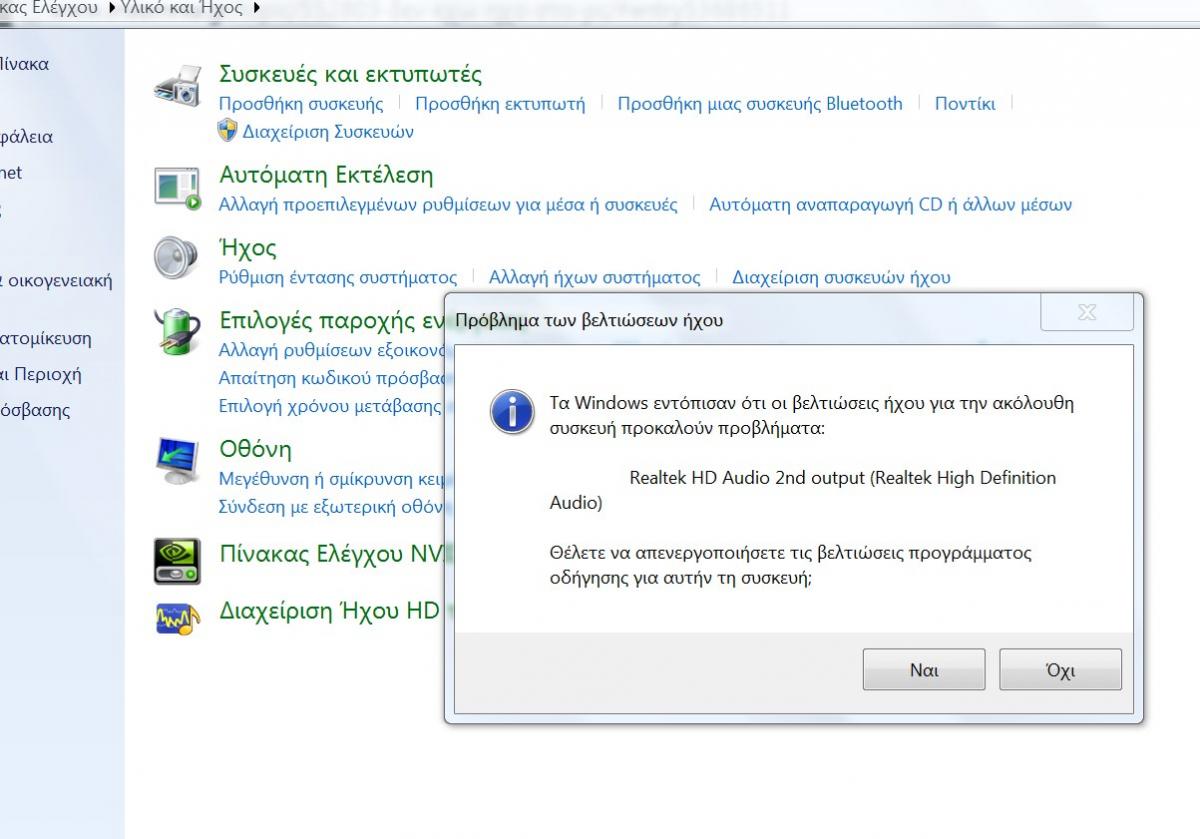The height and width of the screenshot is (839, 1200).
Task: Click Ναι to disable audio enhancements
Action: point(924,670)
